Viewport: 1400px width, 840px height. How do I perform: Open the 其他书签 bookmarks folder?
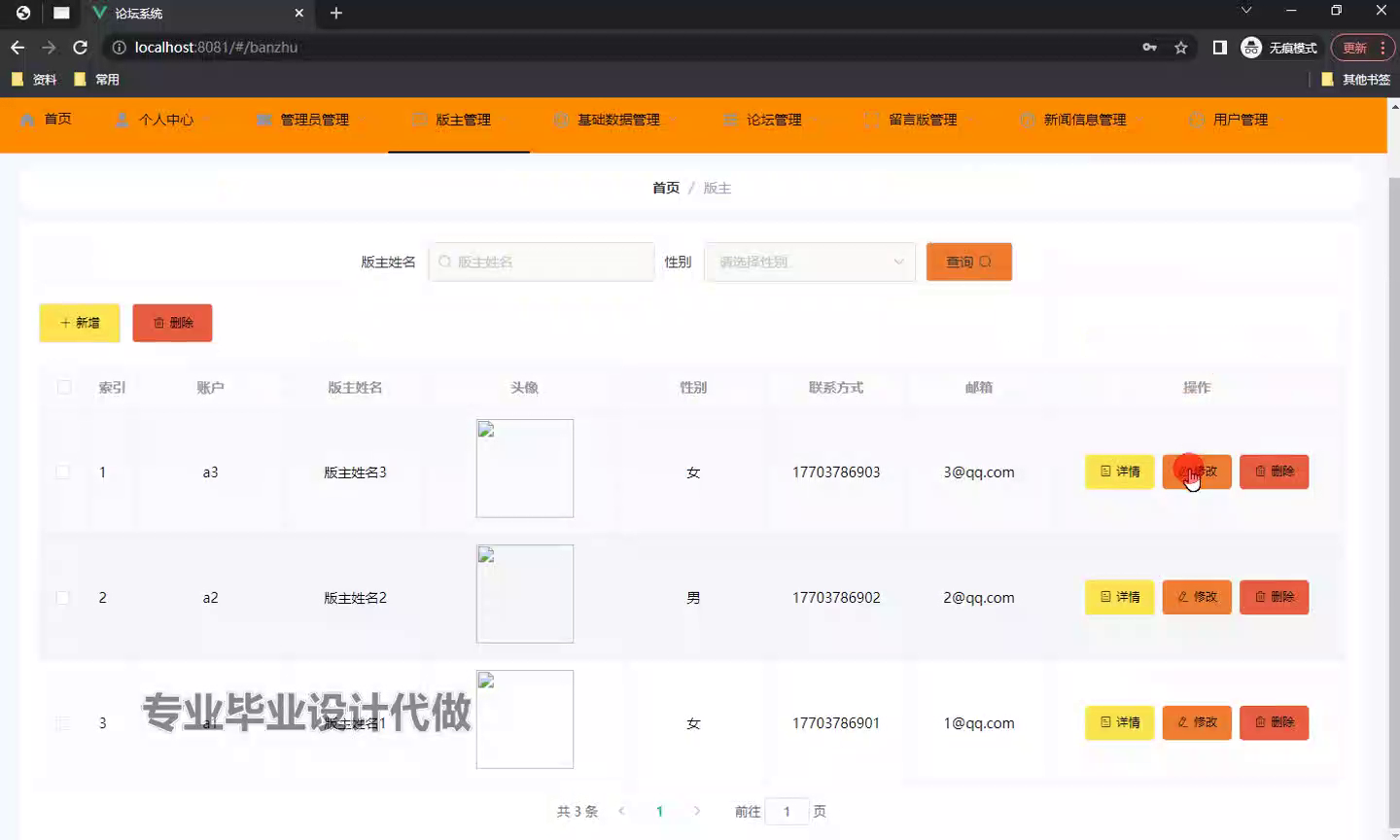click(x=1355, y=79)
